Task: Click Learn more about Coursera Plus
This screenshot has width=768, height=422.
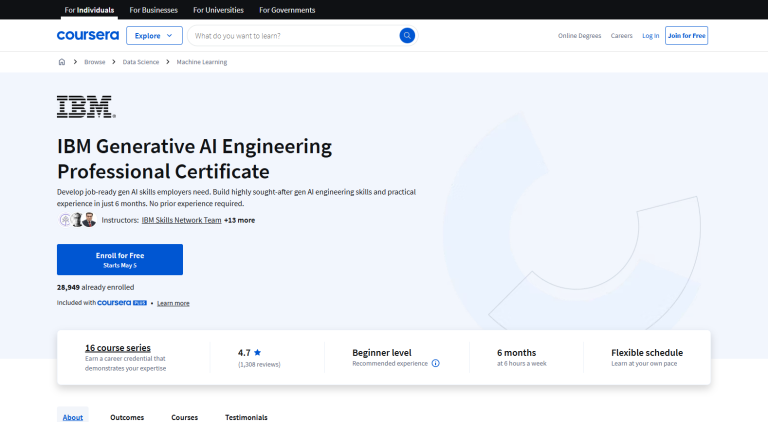Action: point(173,303)
